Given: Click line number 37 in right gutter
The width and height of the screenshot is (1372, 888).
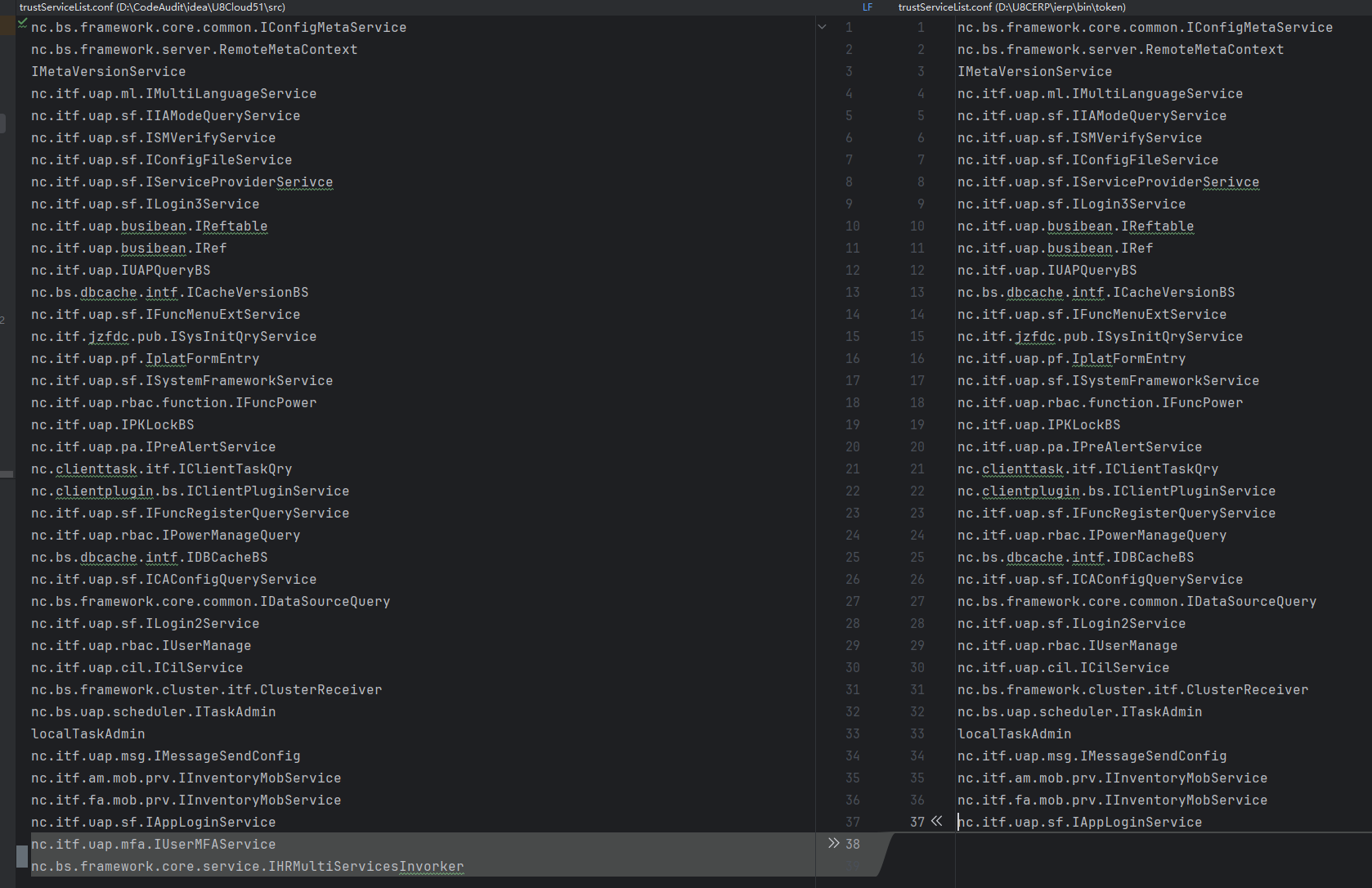Looking at the screenshot, I should (x=917, y=822).
